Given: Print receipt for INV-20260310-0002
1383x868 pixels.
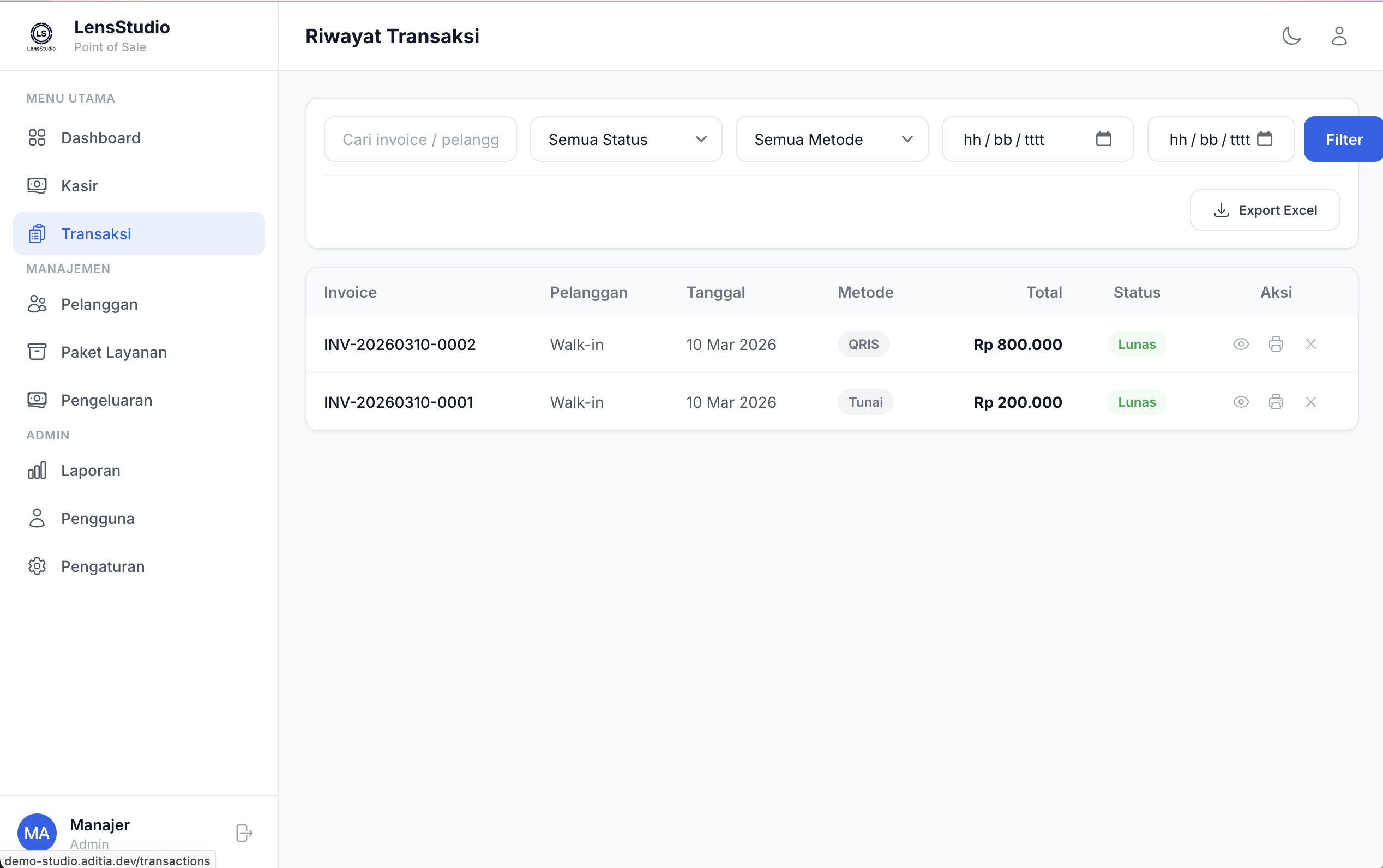Looking at the screenshot, I should click(x=1276, y=345).
